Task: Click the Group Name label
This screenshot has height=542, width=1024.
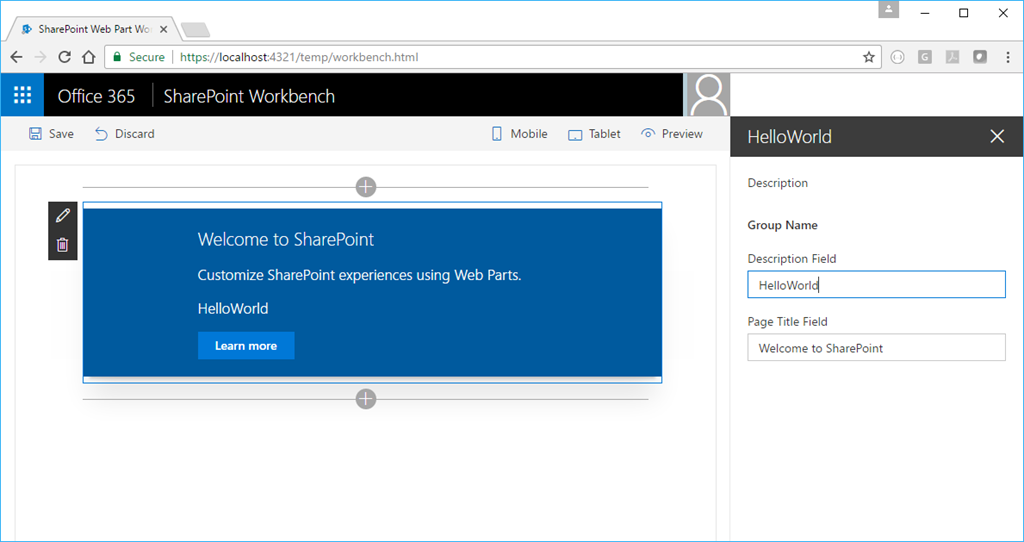Action: pyautogui.click(x=782, y=225)
